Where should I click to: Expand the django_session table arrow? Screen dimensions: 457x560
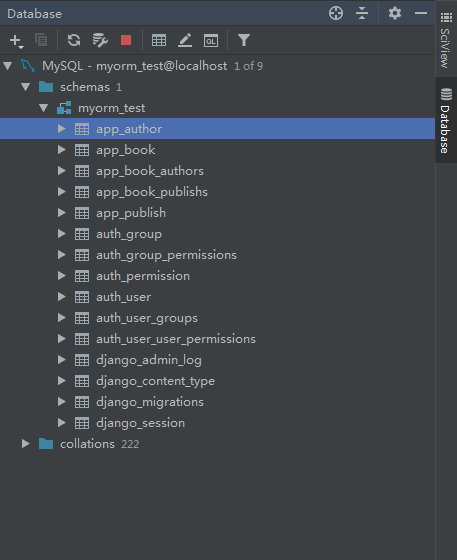click(x=62, y=423)
